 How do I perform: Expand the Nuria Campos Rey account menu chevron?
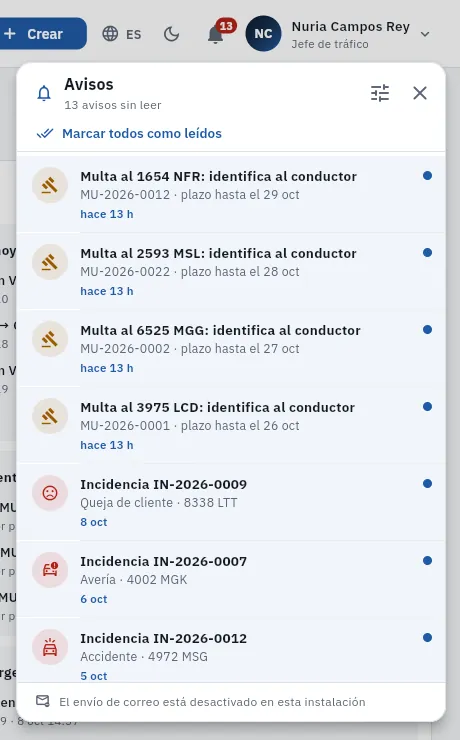pos(425,34)
